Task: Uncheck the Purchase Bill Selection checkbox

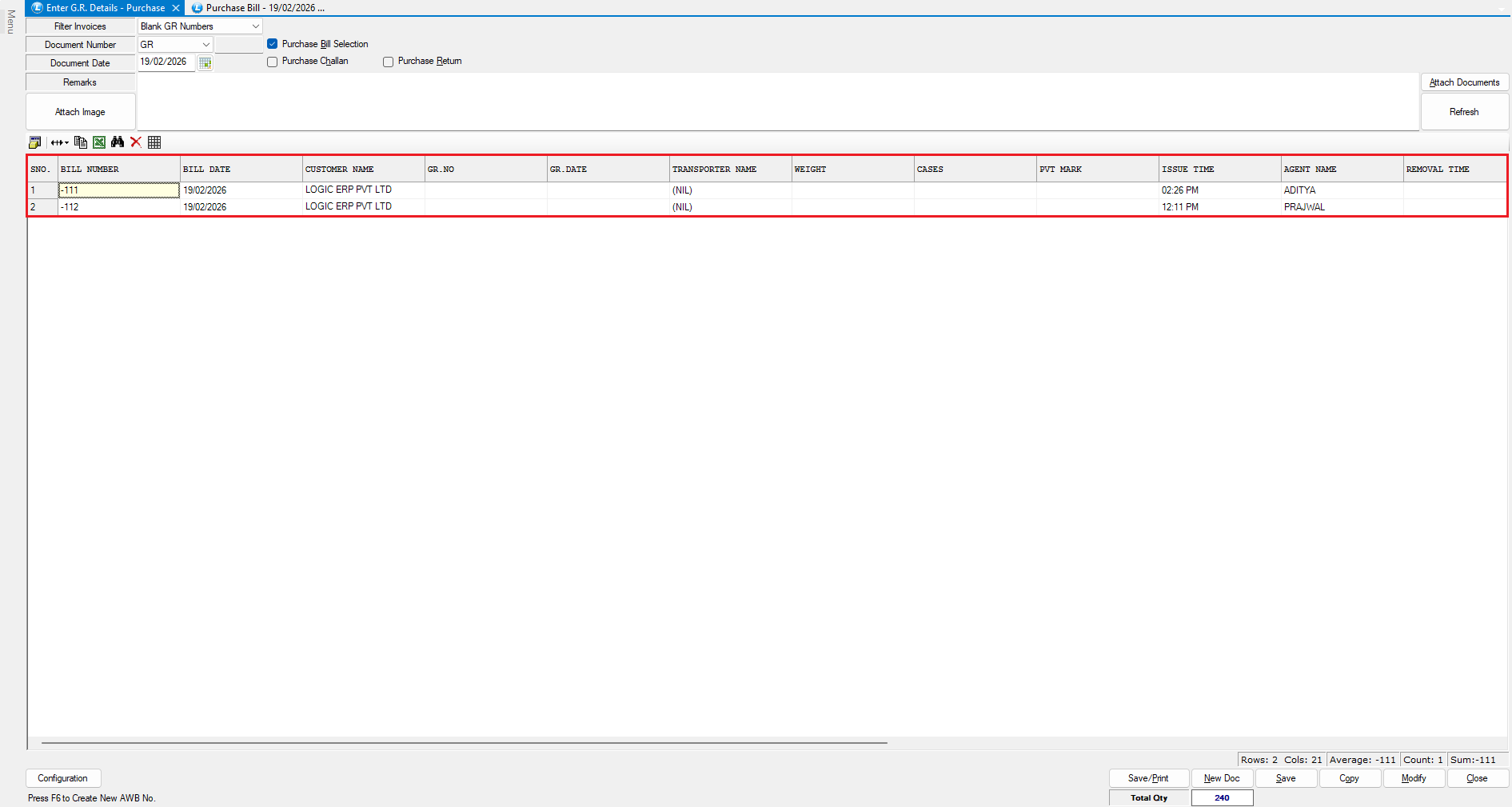Action: pos(273,44)
